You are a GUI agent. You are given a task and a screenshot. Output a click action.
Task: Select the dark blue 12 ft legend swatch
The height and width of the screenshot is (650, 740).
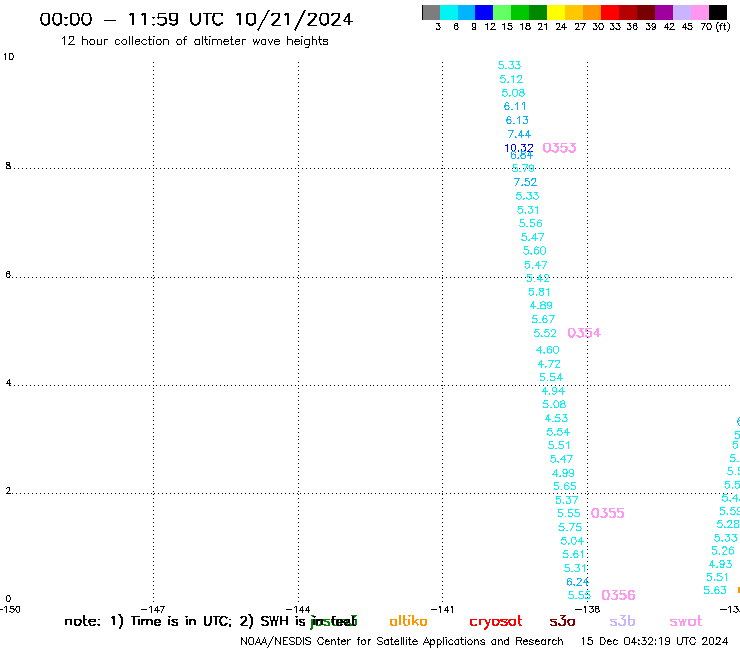484,12
